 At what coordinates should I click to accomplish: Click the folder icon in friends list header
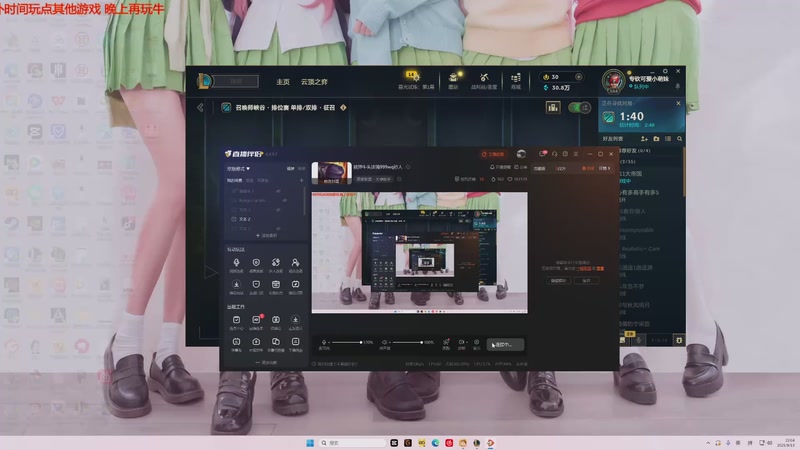[x=656, y=139]
